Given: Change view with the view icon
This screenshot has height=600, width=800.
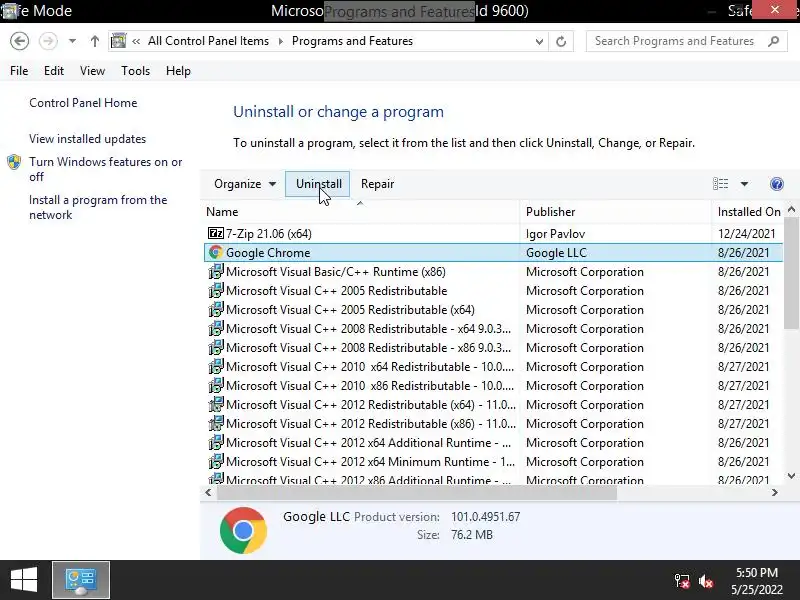Looking at the screenshot, I should click(720, 184).
